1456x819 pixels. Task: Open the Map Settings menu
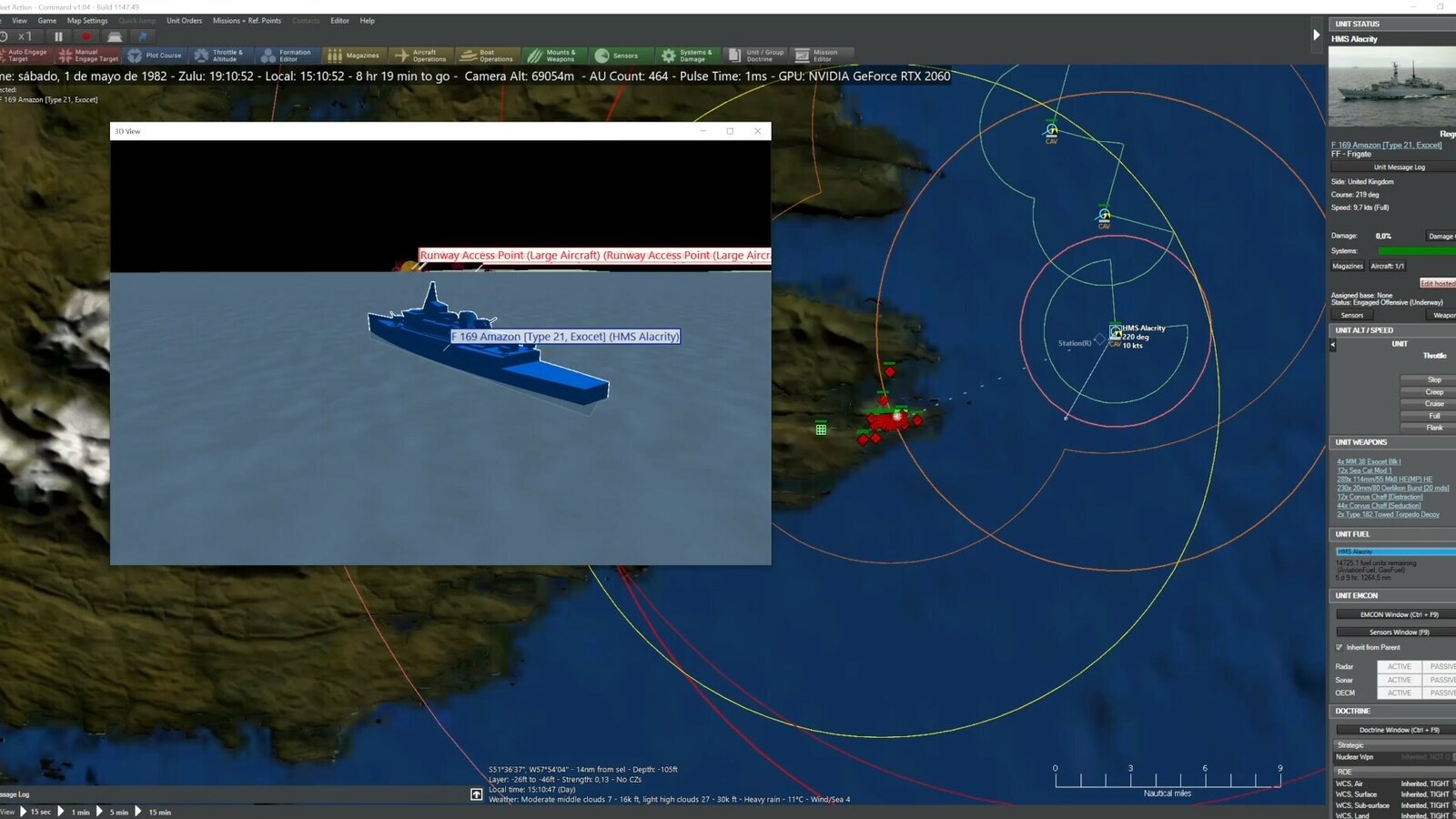point(87,20)
